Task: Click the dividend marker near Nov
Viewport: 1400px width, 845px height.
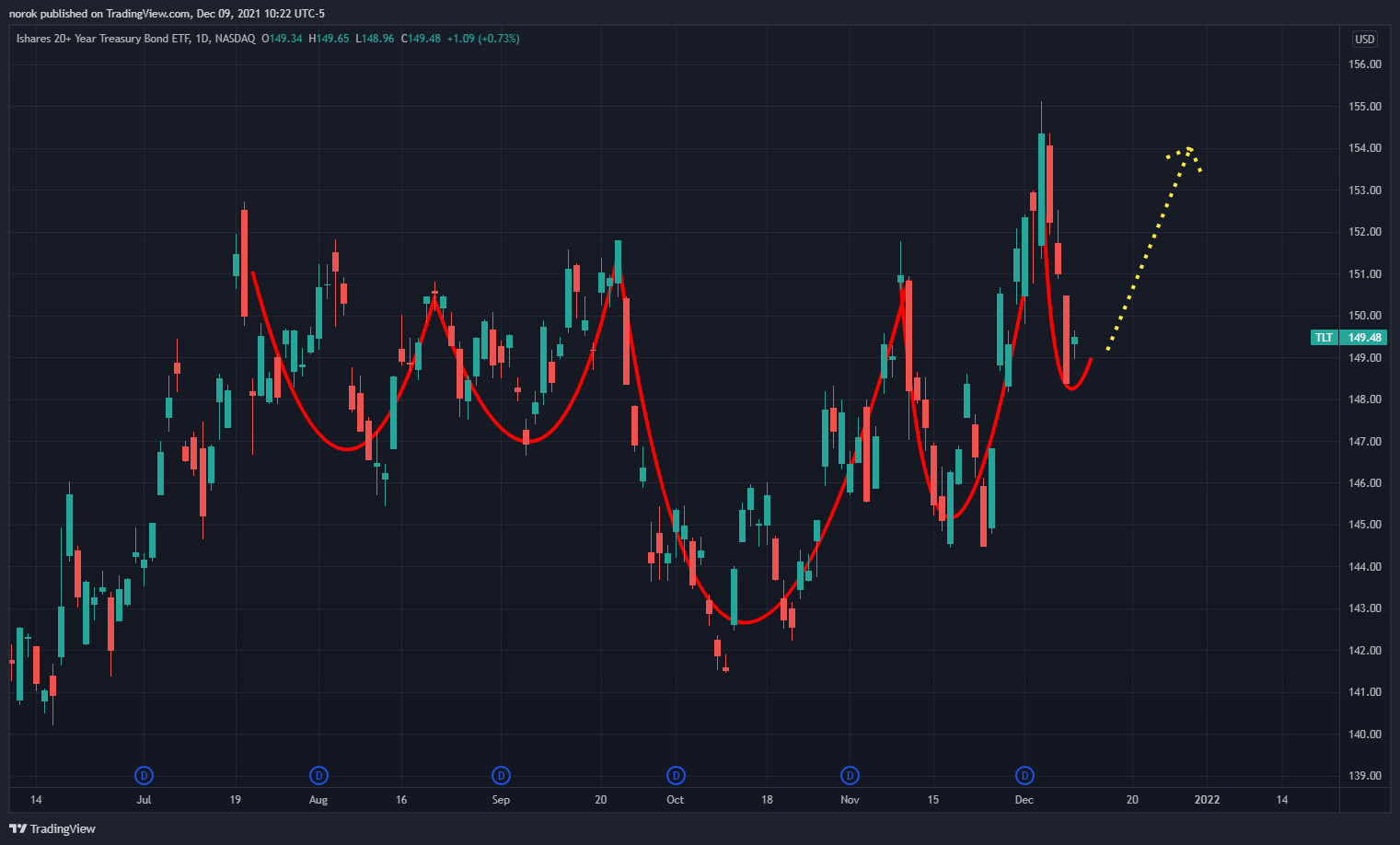Action: click(x=850, y=776)
